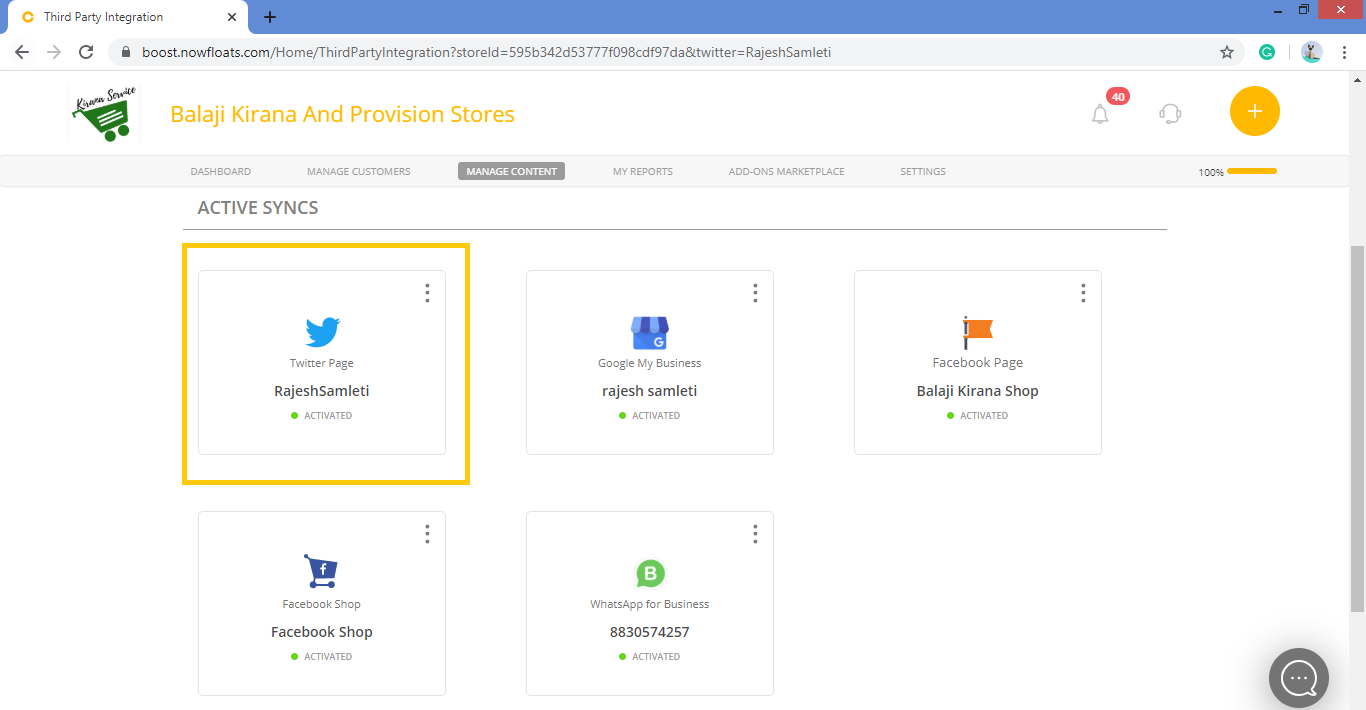Open the chat bubble widget
The image size is (1366, 710).
point(1298,678)
